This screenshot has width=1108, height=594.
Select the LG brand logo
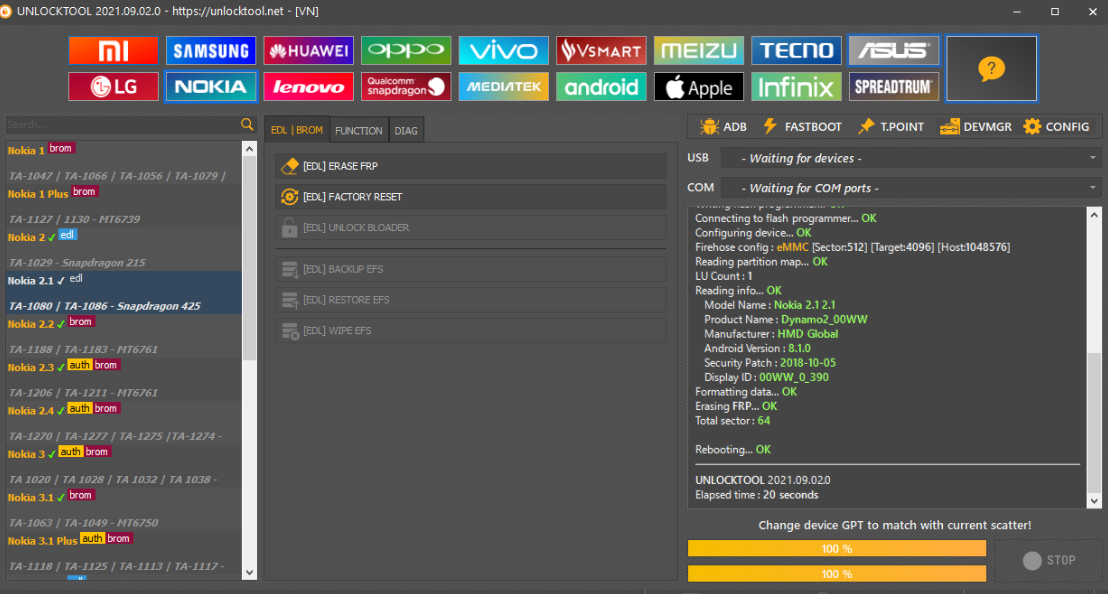[x=113, y=87]
